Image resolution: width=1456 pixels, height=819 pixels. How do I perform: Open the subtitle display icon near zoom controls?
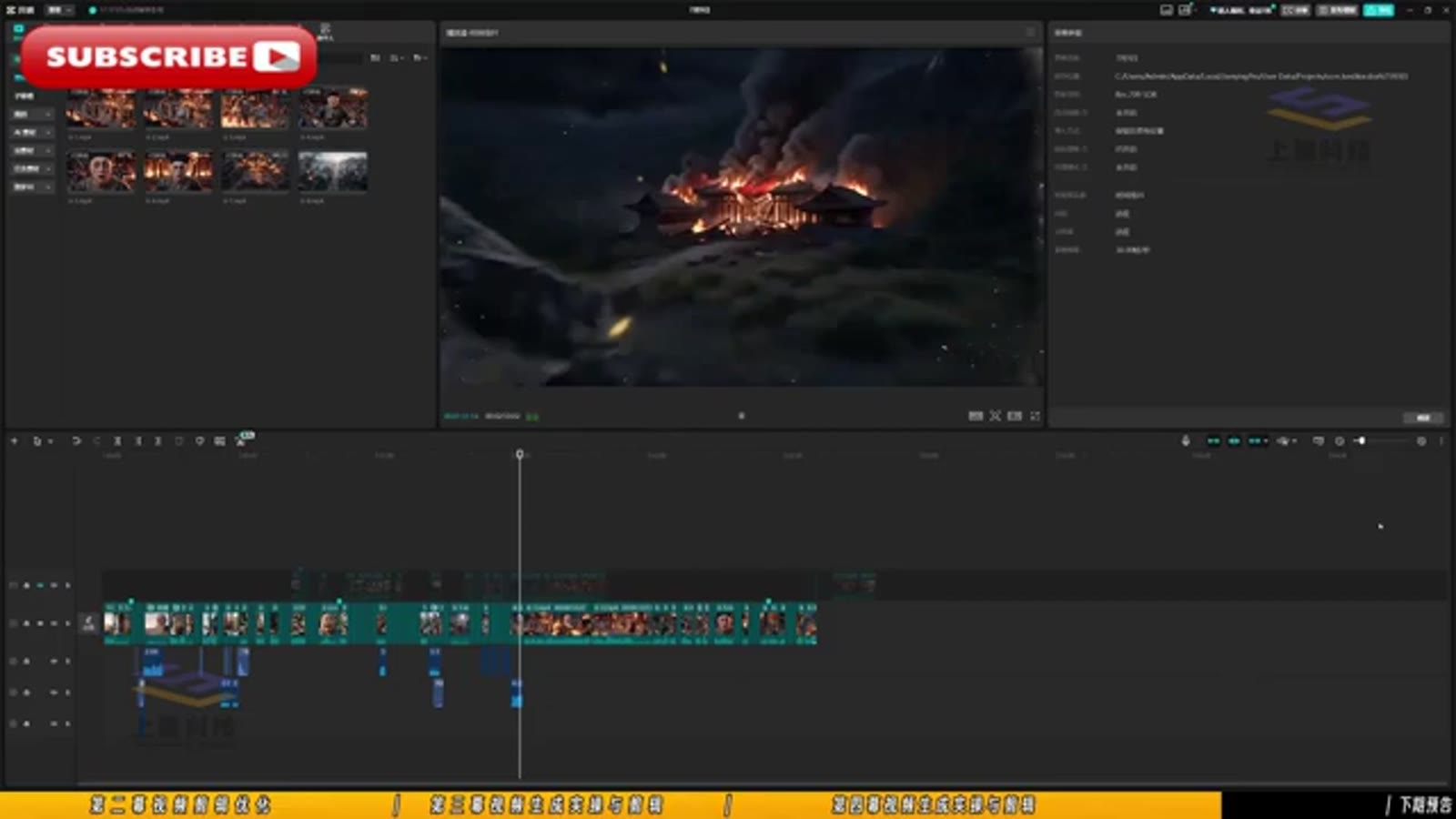pyautogui.click(x=1318, y=440)
